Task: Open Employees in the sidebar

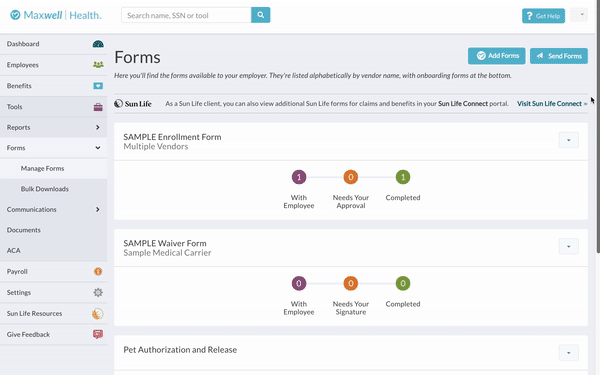Action: (x=53, y=65)
